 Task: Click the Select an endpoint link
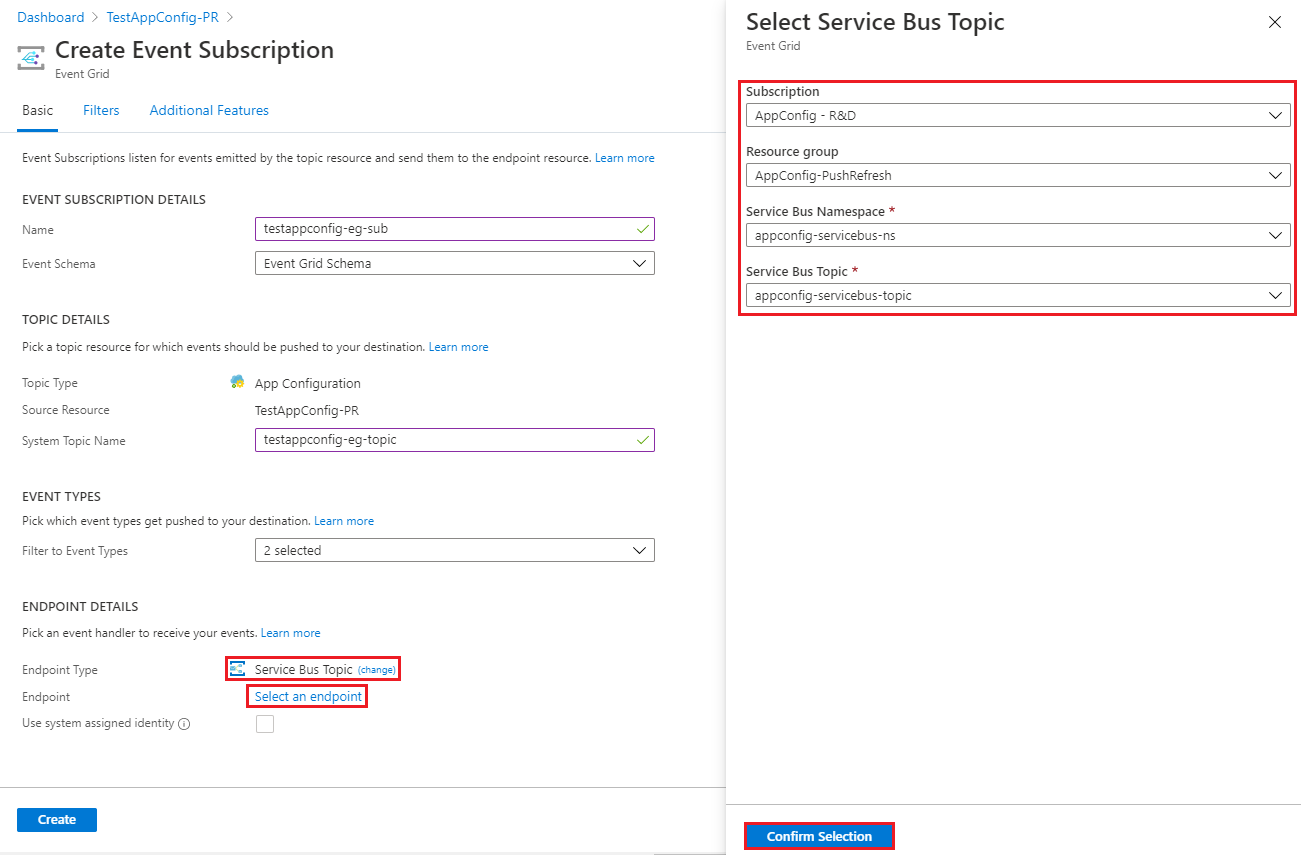(308, 696)
